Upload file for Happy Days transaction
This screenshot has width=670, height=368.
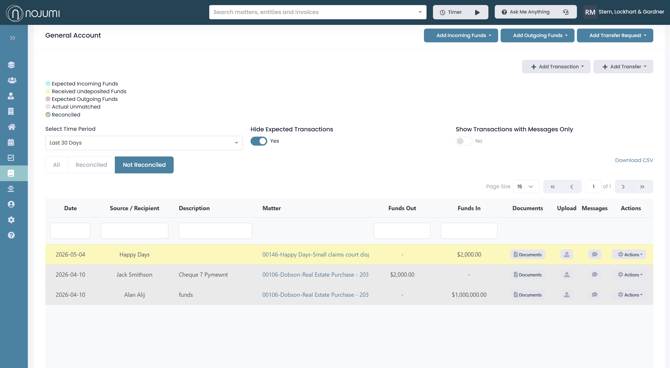pos(567,254)
